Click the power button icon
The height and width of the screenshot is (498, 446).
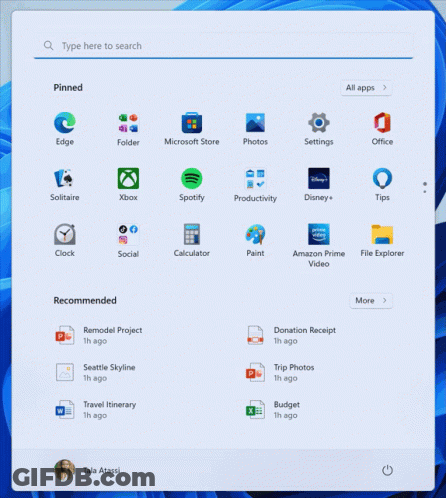point(387,470)
